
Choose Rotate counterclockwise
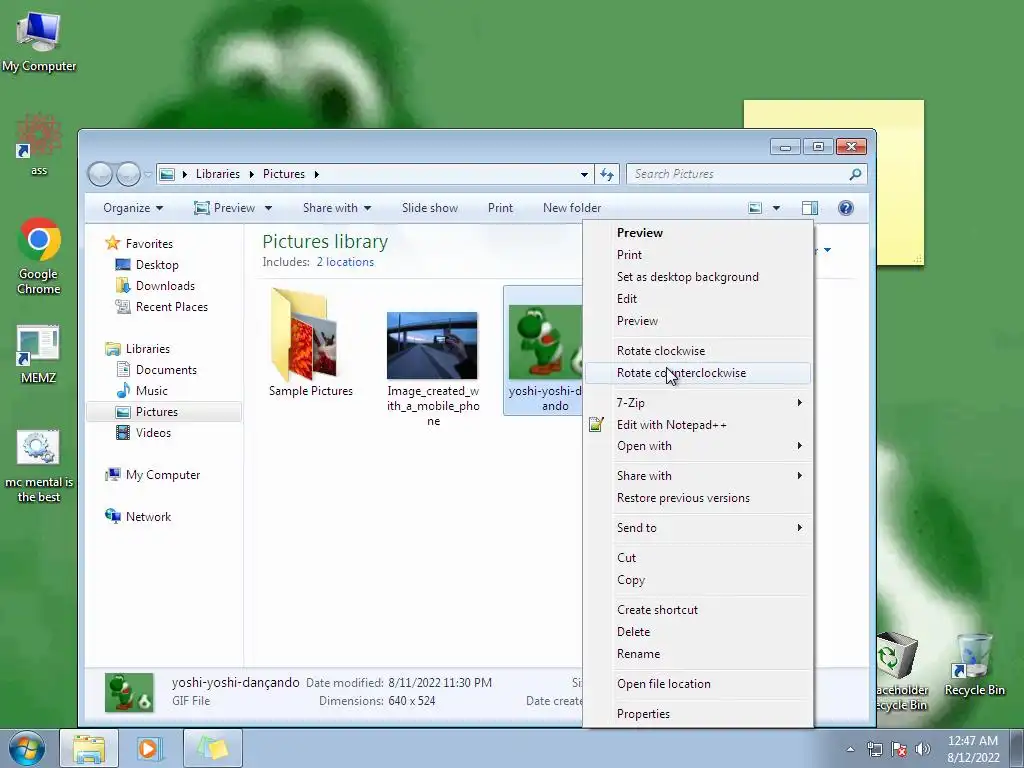click(697, 373)
